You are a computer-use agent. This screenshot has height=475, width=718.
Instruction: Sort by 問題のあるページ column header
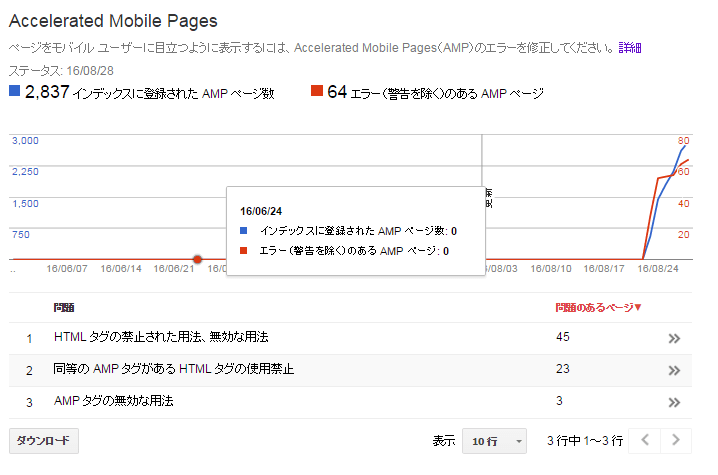click(x=598, y=308)
